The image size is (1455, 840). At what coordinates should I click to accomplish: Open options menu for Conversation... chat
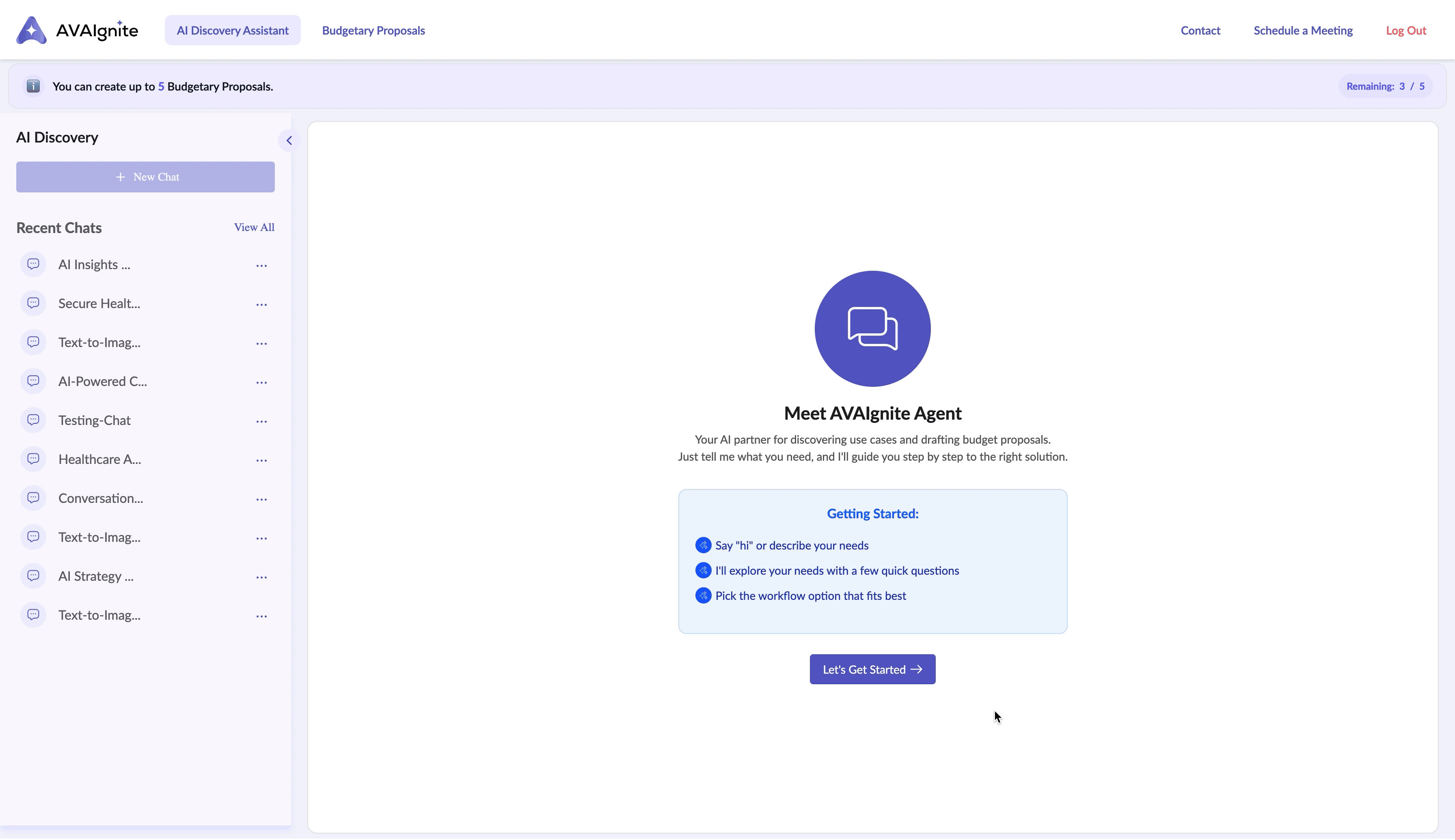pyautogui.click(x=261, y=499)
